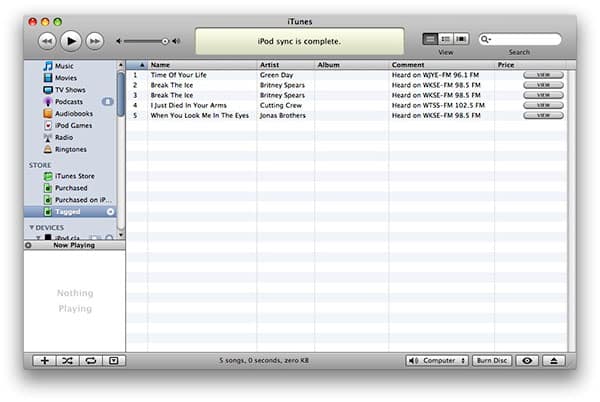Click comment Heard on WJYE-FM 96.1 FM
This screenshot has height=402, width=600.
click(435, 75)
